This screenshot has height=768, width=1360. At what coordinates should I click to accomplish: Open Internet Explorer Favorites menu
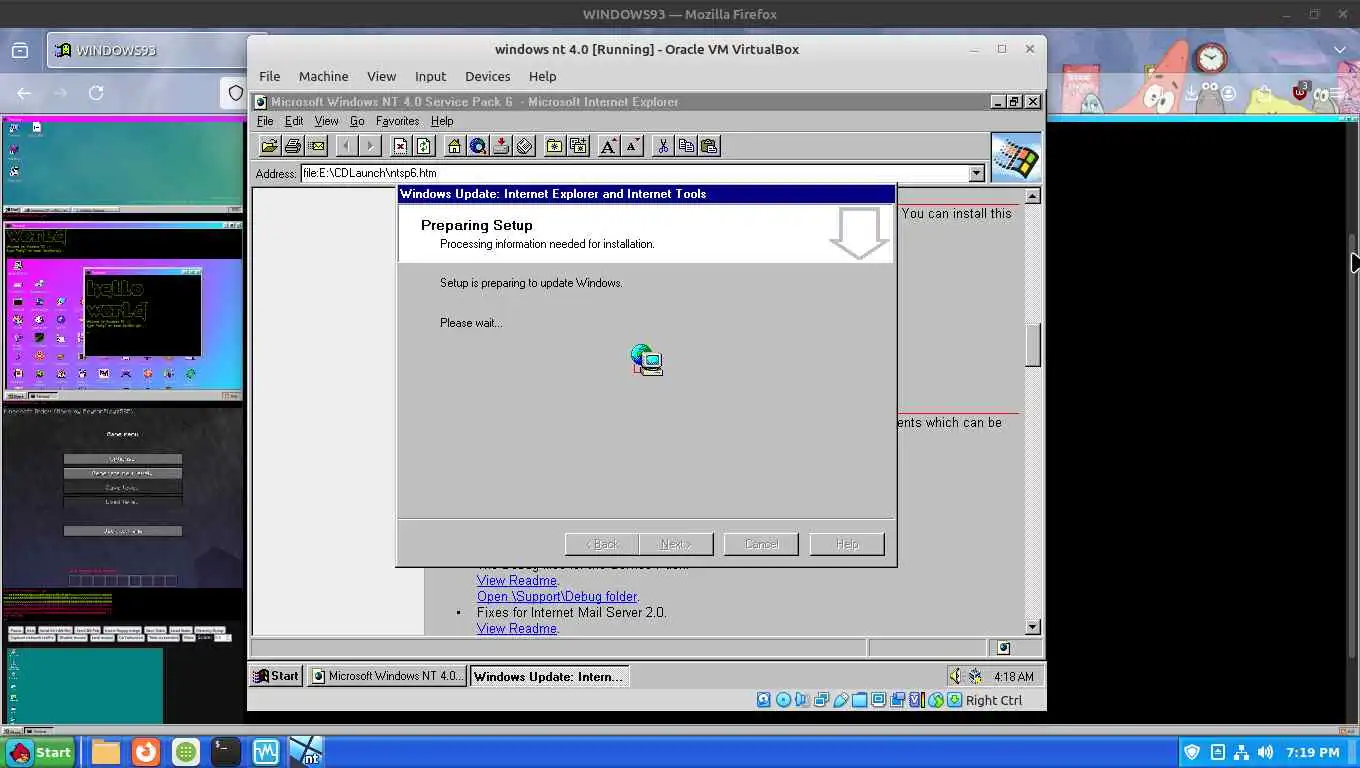tap(397, 121)
